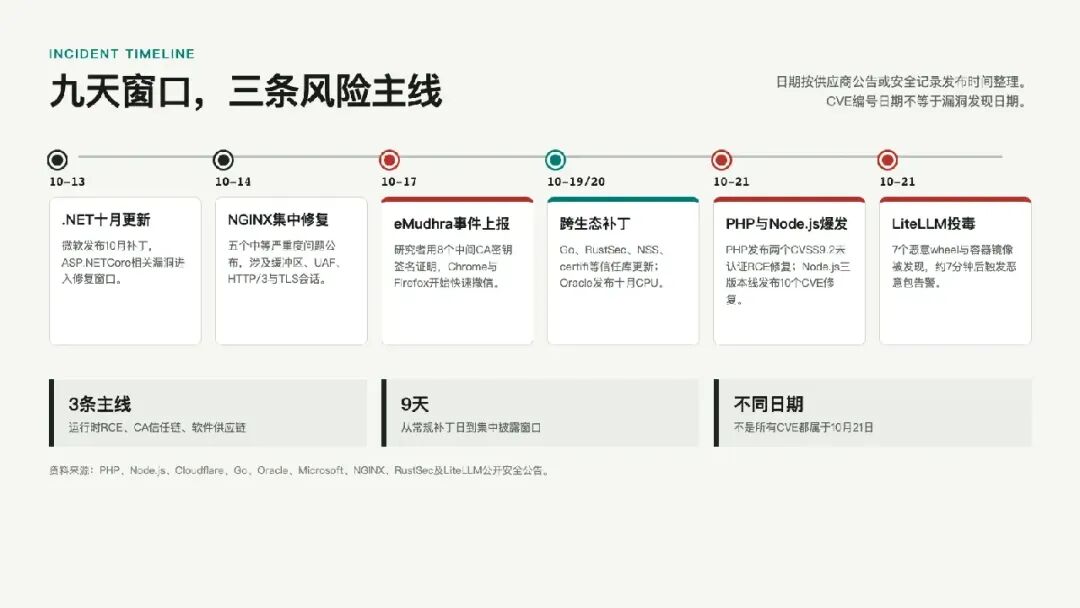1080x608 pixels.
Task: Select the eMudhra事件上报 card
Action: [x=457, y=271]
